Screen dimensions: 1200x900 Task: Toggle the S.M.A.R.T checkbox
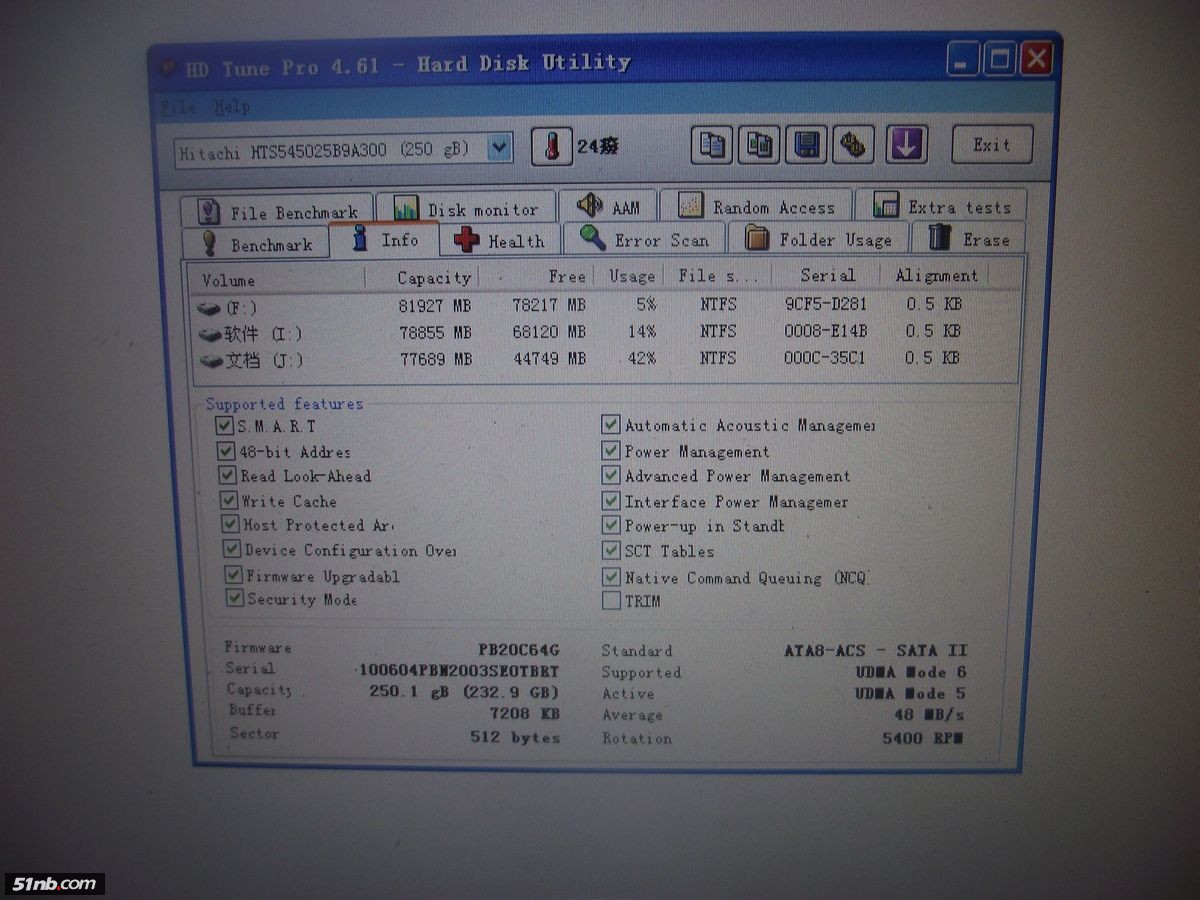coord(224,426)
